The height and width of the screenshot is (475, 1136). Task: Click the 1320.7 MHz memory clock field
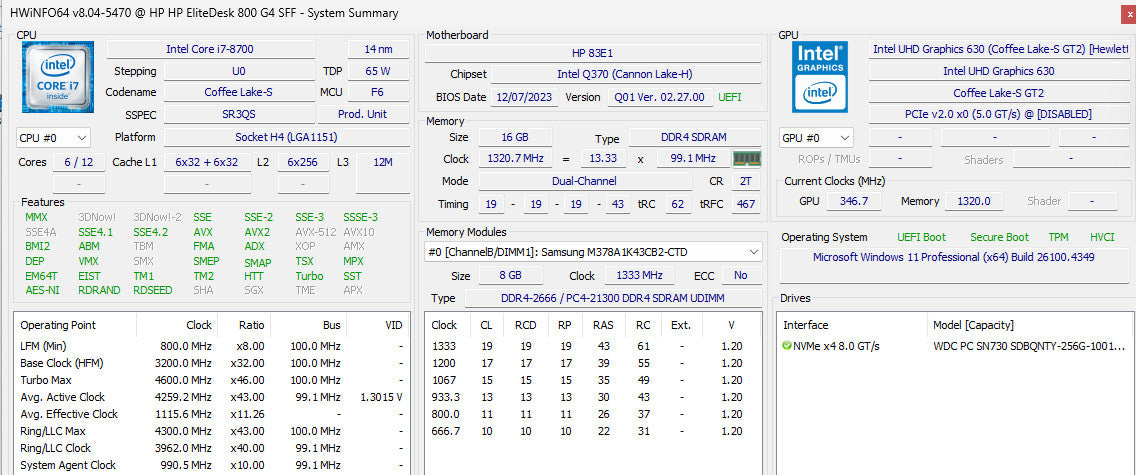[x=515, y=159]
